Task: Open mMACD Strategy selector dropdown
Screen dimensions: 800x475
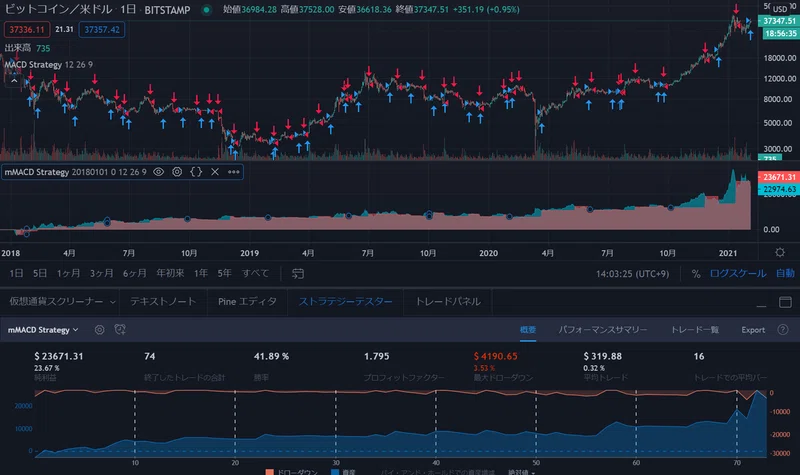Action: click(43, 330)
